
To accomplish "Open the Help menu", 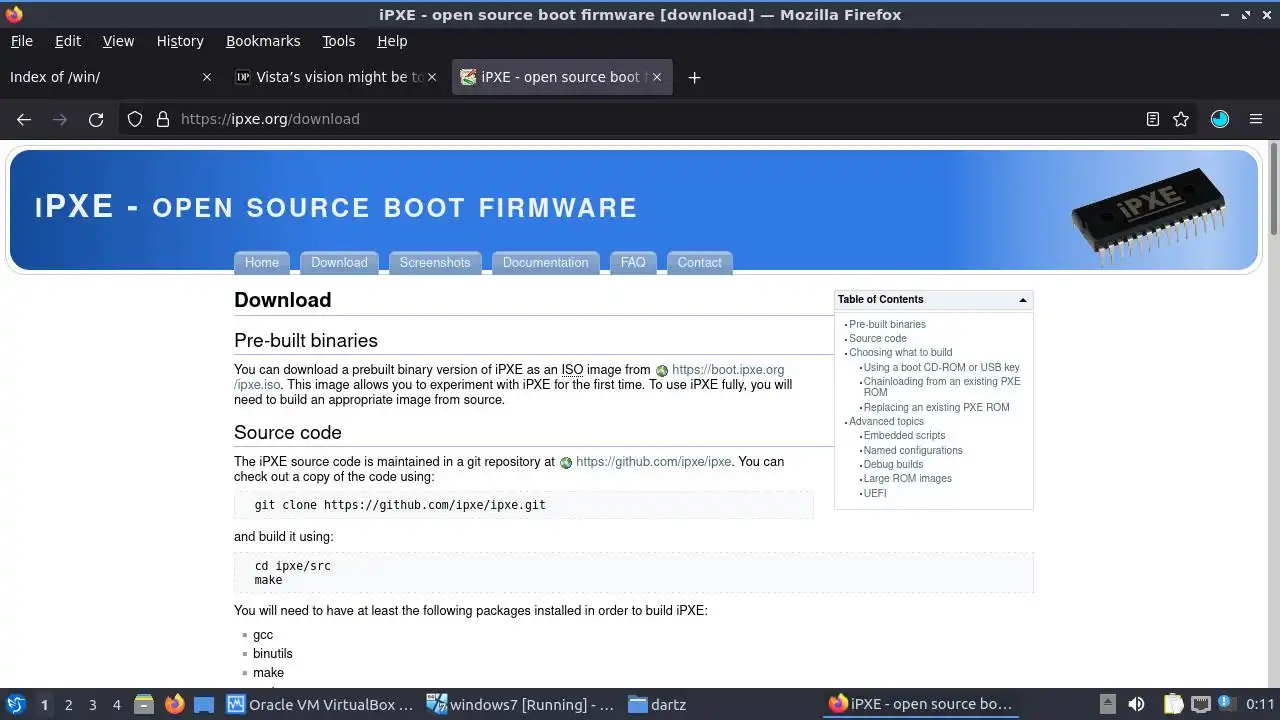I will click(392, 41).
